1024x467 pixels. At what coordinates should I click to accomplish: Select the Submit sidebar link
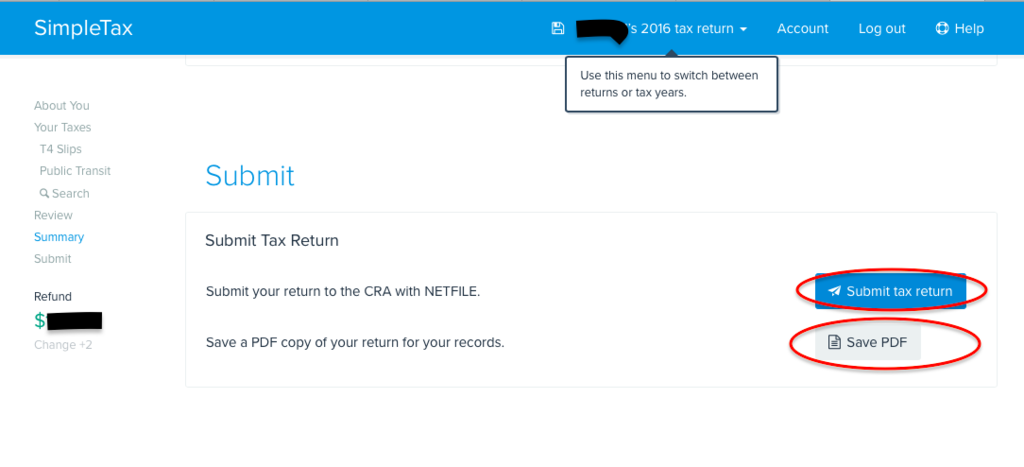[52, 259]
